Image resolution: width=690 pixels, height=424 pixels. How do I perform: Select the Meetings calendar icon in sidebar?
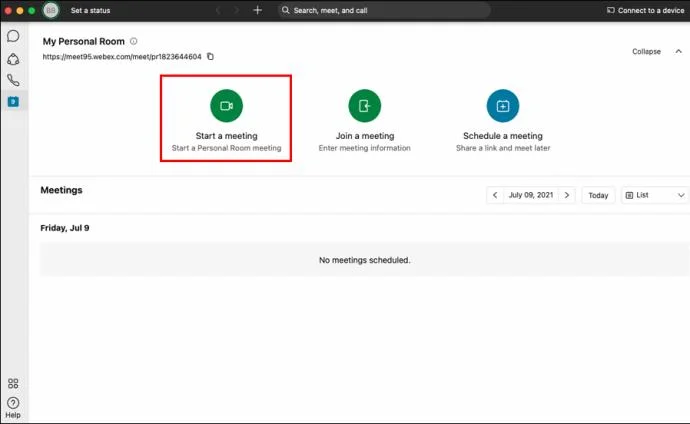pos(13,101)
